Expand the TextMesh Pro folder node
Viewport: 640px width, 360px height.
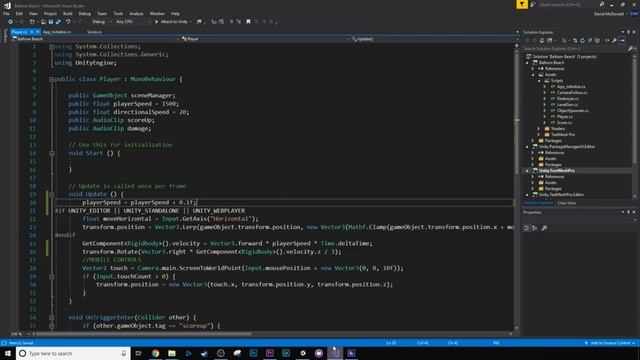539,135
